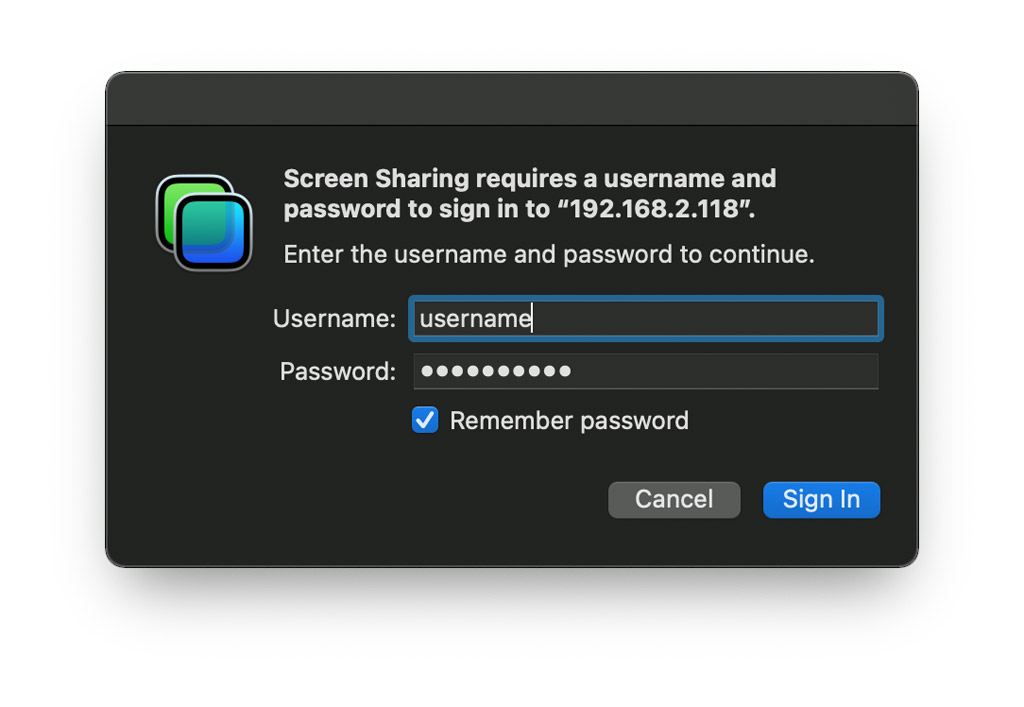The image size is (1024, 707).
Task: Click the Screen Sharing badge beside the message
Action: click(x=203, y=220)
